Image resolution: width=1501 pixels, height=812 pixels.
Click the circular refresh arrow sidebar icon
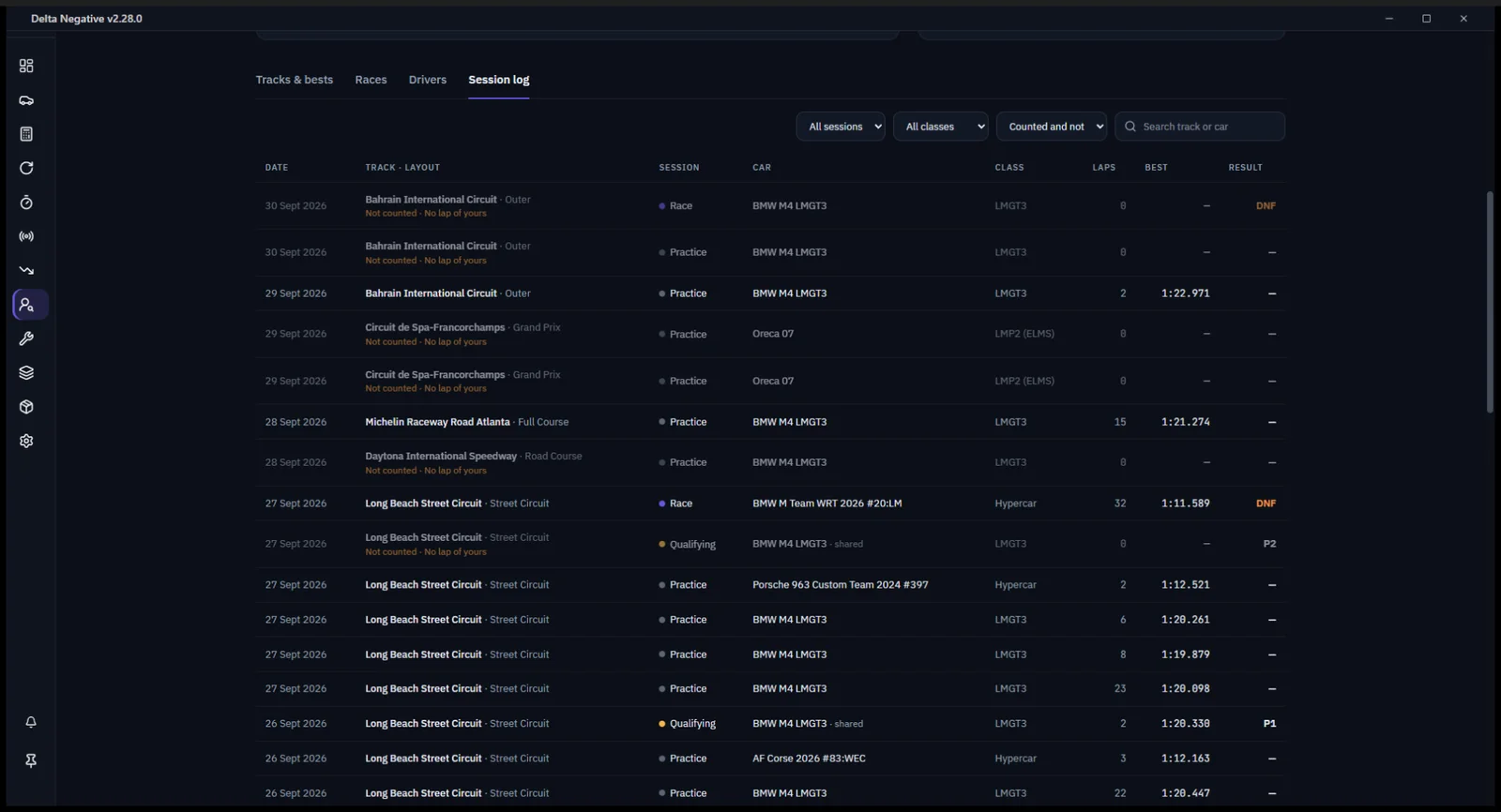(x=26, y=168)
